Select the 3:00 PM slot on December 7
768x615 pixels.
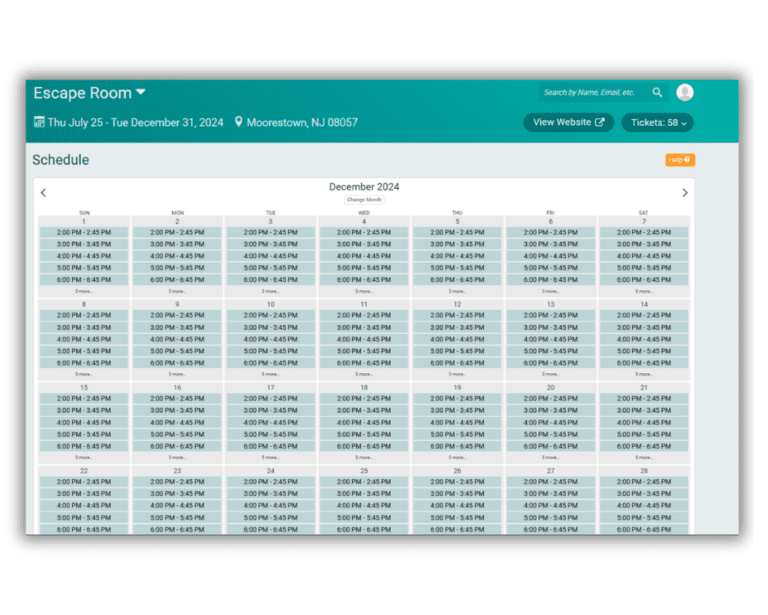pos(644,244)
